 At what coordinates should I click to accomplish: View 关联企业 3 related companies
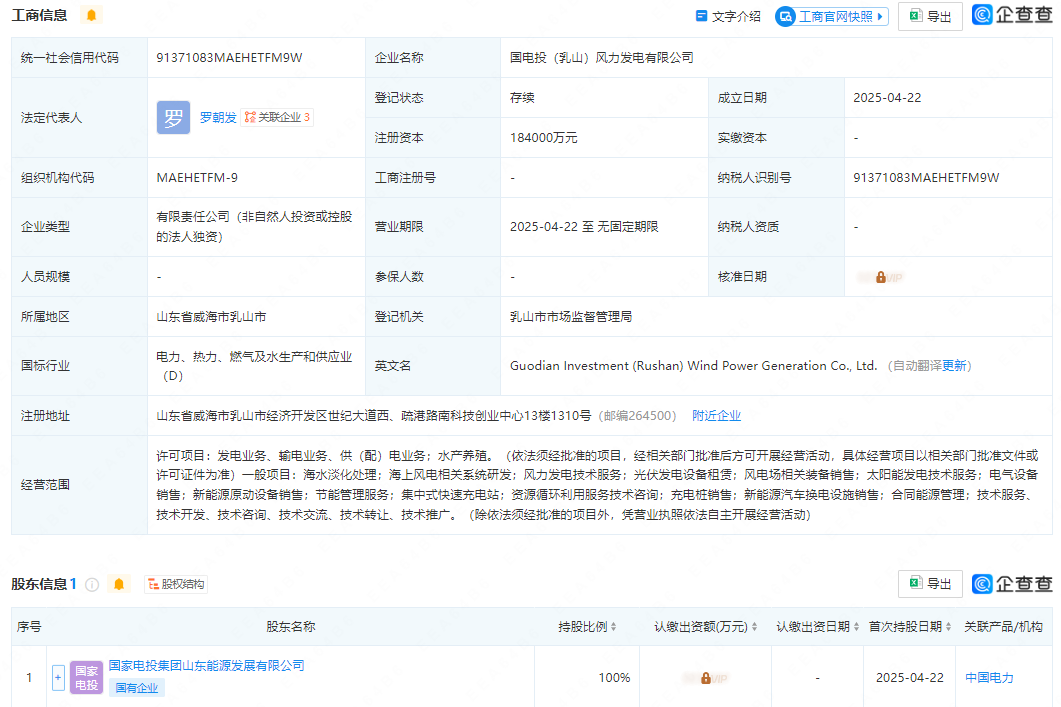click(277, 118)
